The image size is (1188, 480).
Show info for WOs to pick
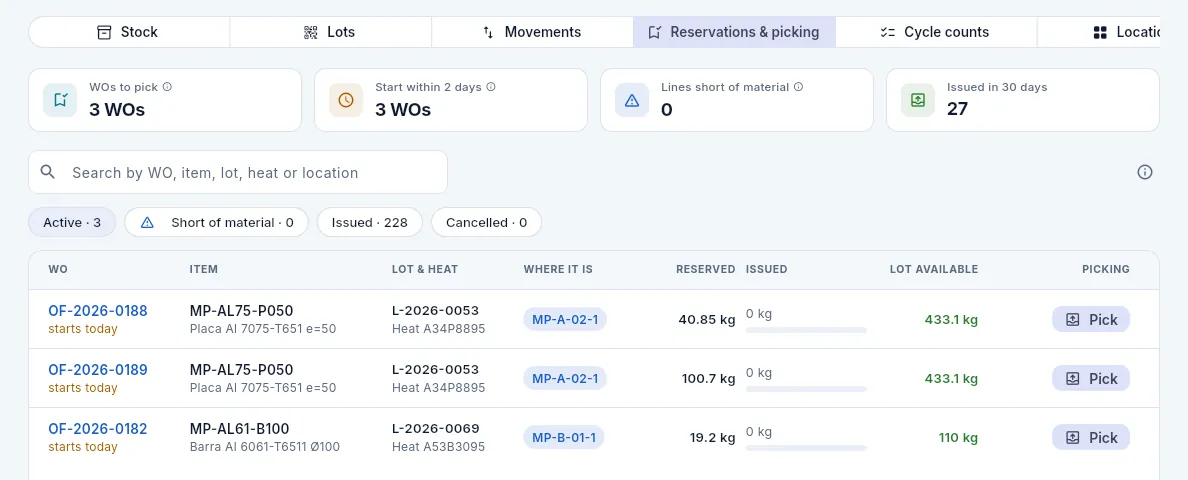pos(167,87)
